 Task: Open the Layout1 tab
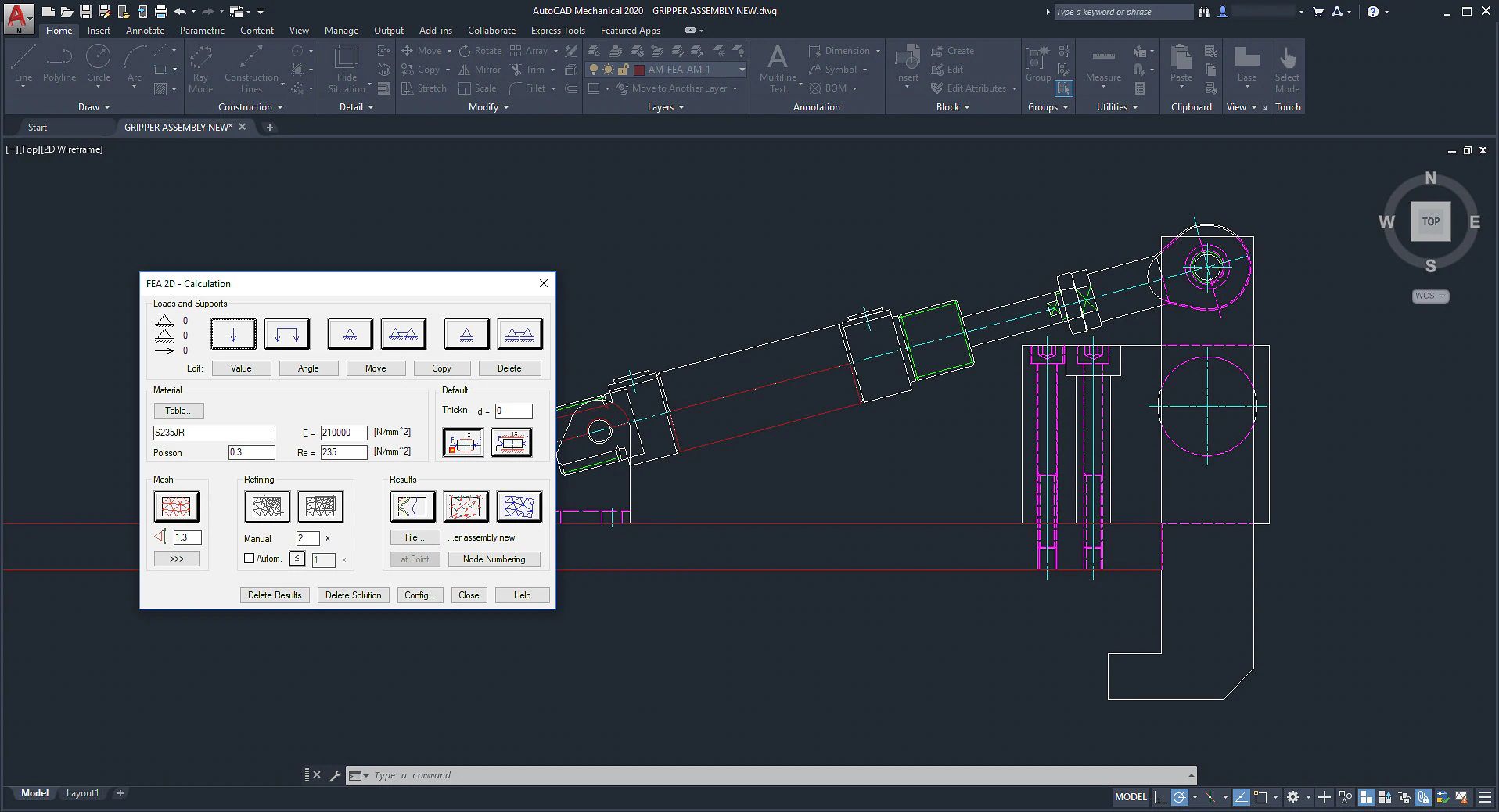coord(82,793)
